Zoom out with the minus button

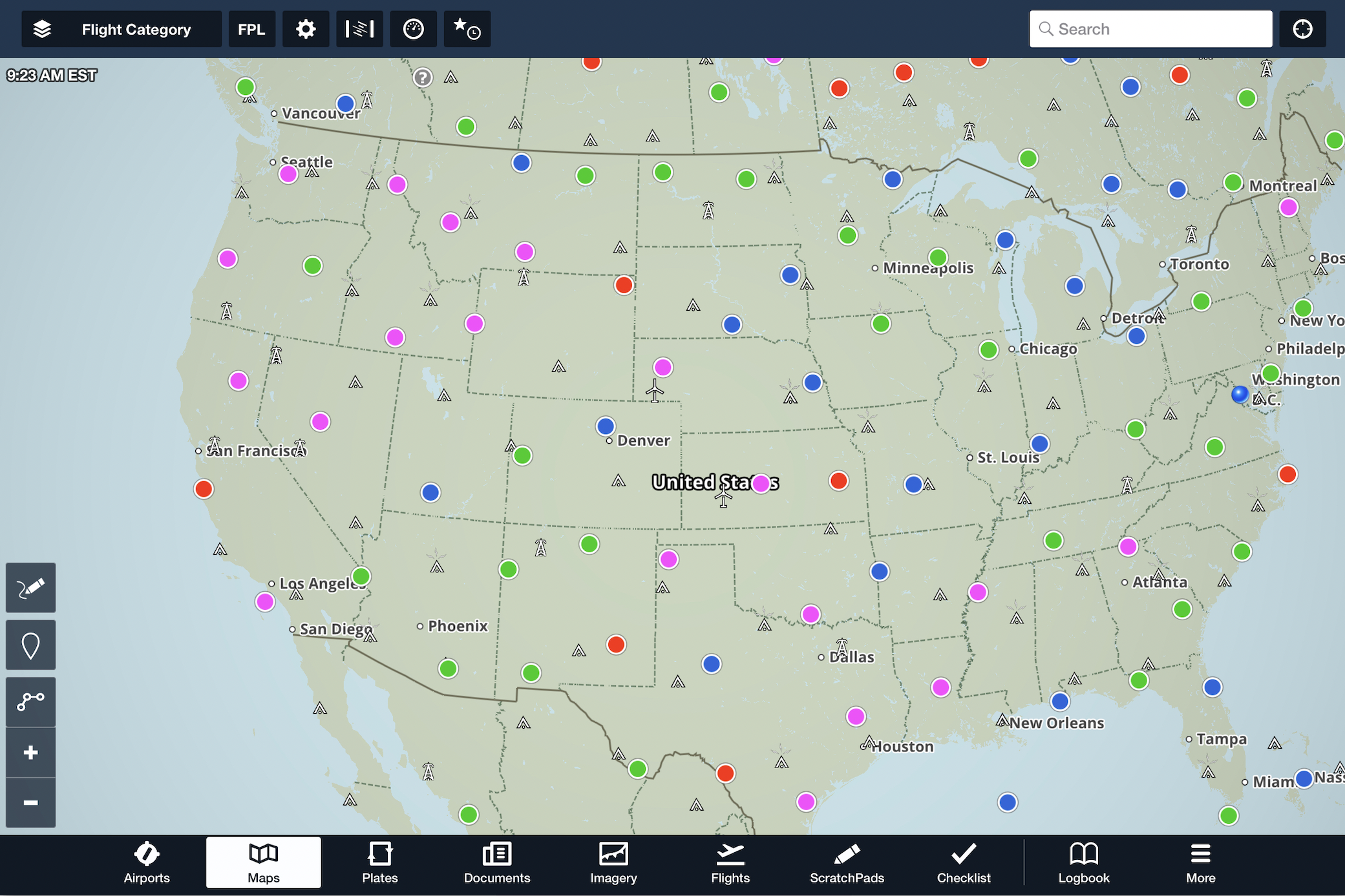tap(30, 802)
